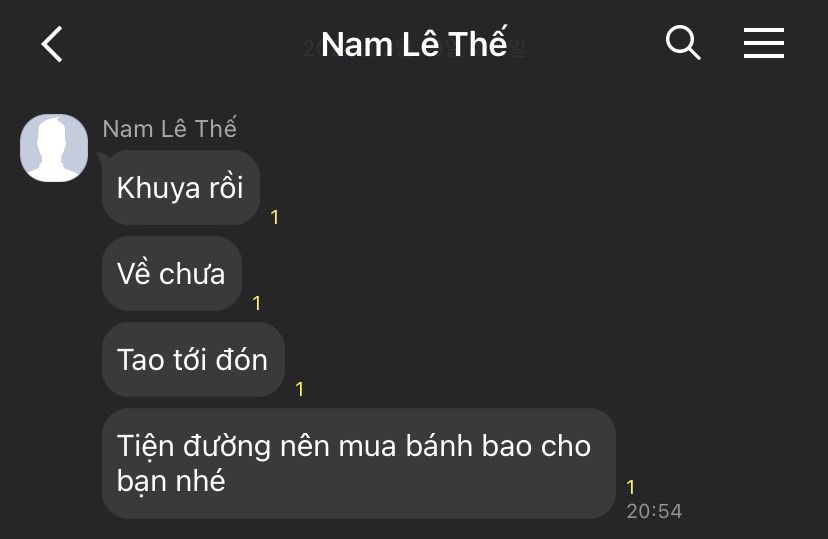The image size is (828, 539).
Task: Tap the "Khuya rồi" message bubble
Action: coord(181,187)
